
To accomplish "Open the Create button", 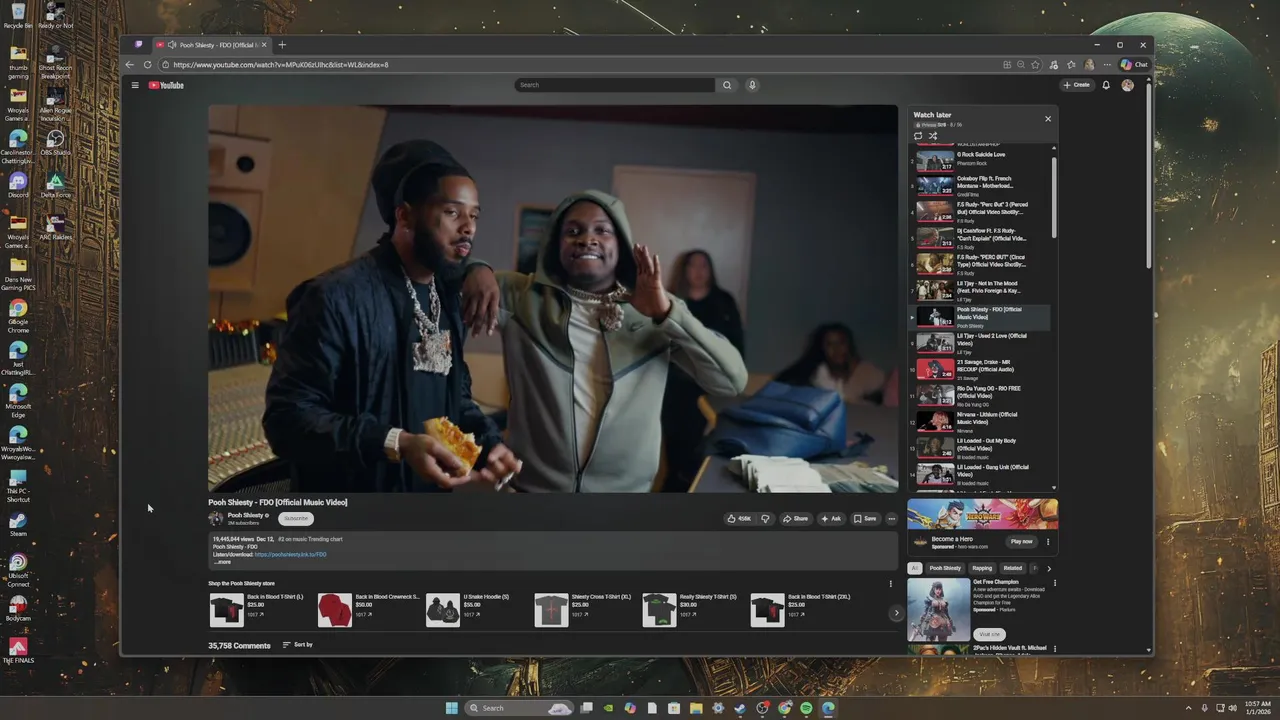I will click(x=1077, y=85).
